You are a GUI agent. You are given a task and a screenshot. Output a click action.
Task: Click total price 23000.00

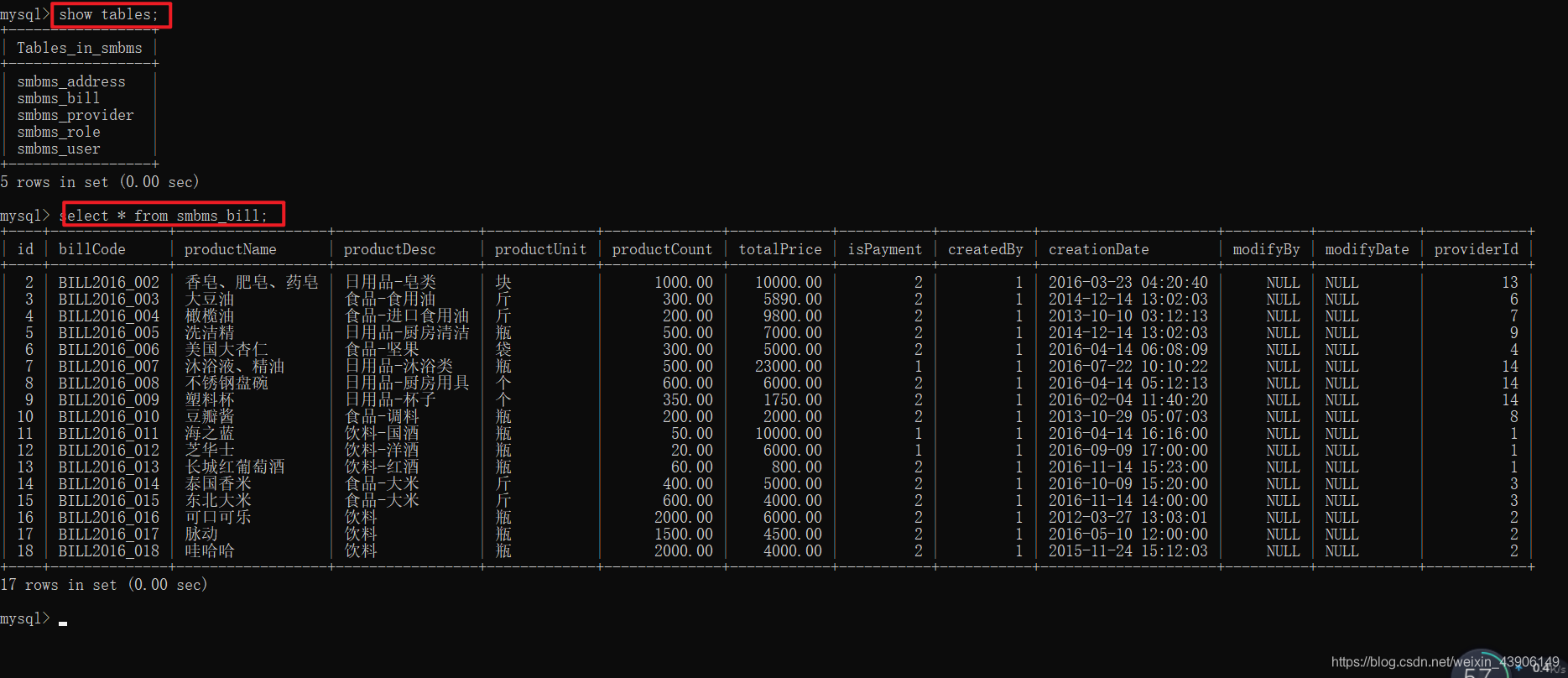coord(789,367)
